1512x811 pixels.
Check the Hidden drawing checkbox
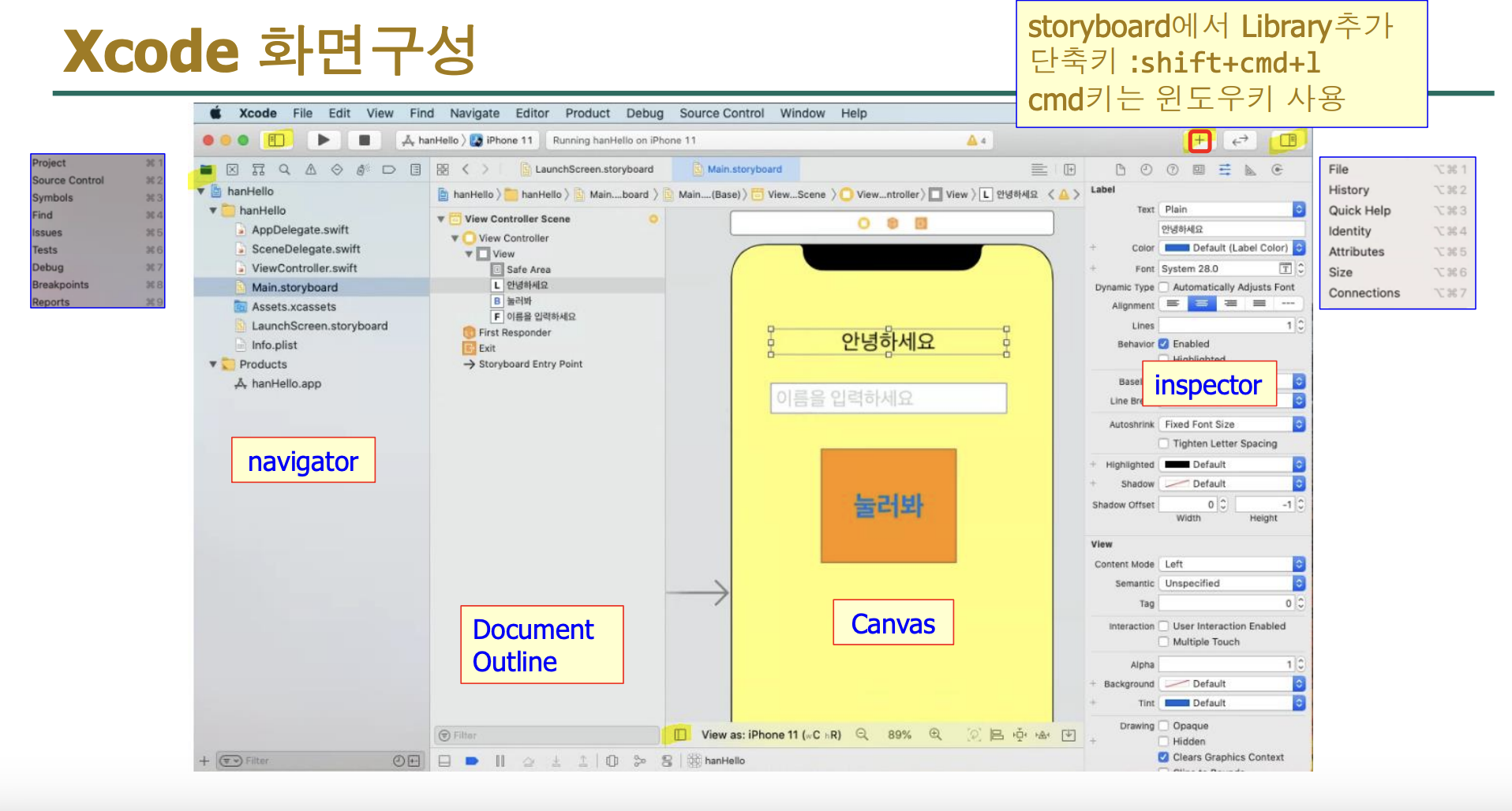[1163, 742]
